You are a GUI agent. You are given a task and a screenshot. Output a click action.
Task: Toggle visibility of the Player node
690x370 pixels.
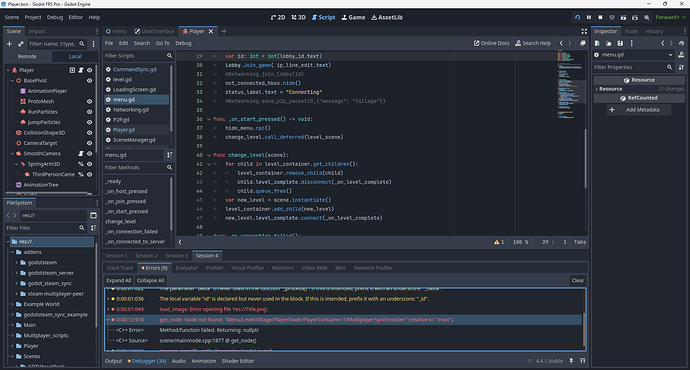pyautogui.click(x=89, y=70)
